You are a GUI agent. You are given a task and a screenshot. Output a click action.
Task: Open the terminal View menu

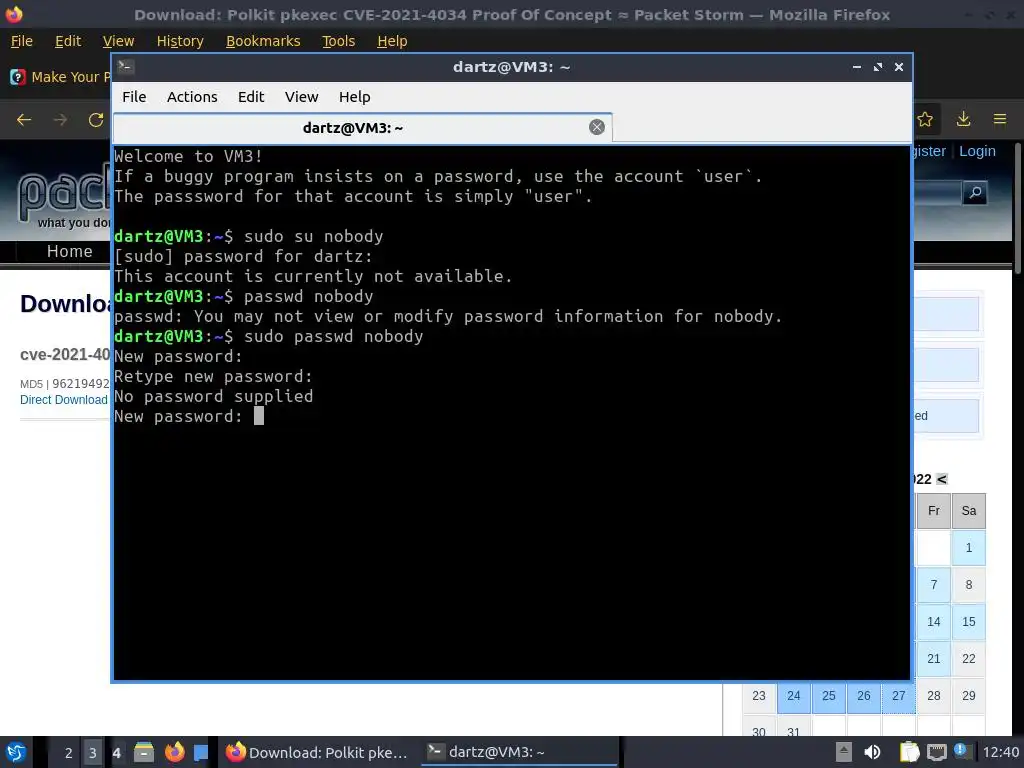click(301, 97)
